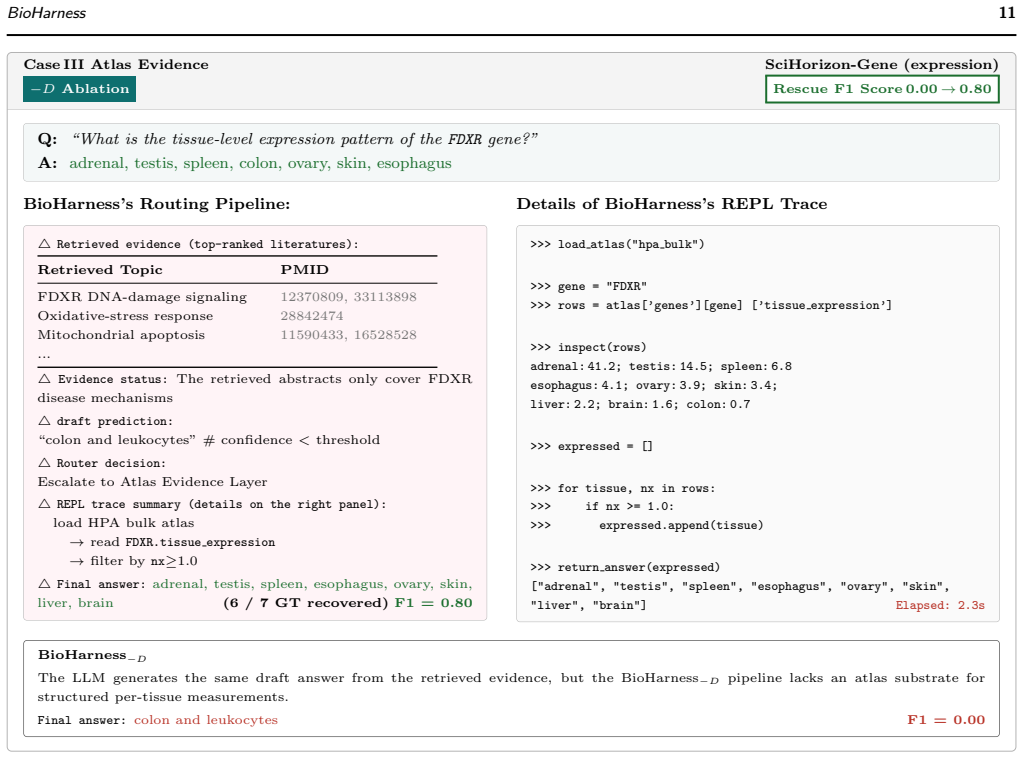
Task: Click the −D Ablation badge
Action: click(x=80, y=89)
